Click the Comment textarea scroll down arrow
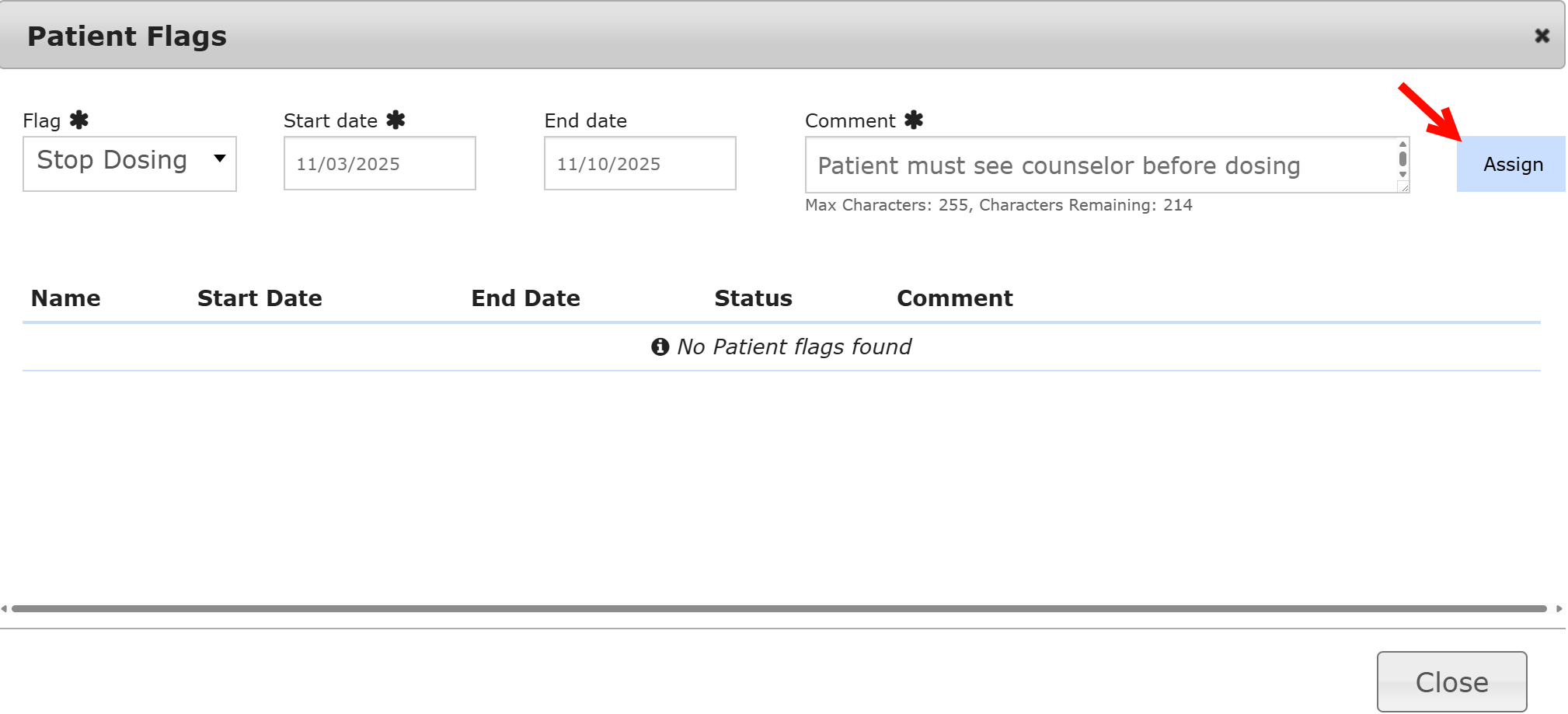This screenshot has width=1568, height=714. coord(1402,174)
